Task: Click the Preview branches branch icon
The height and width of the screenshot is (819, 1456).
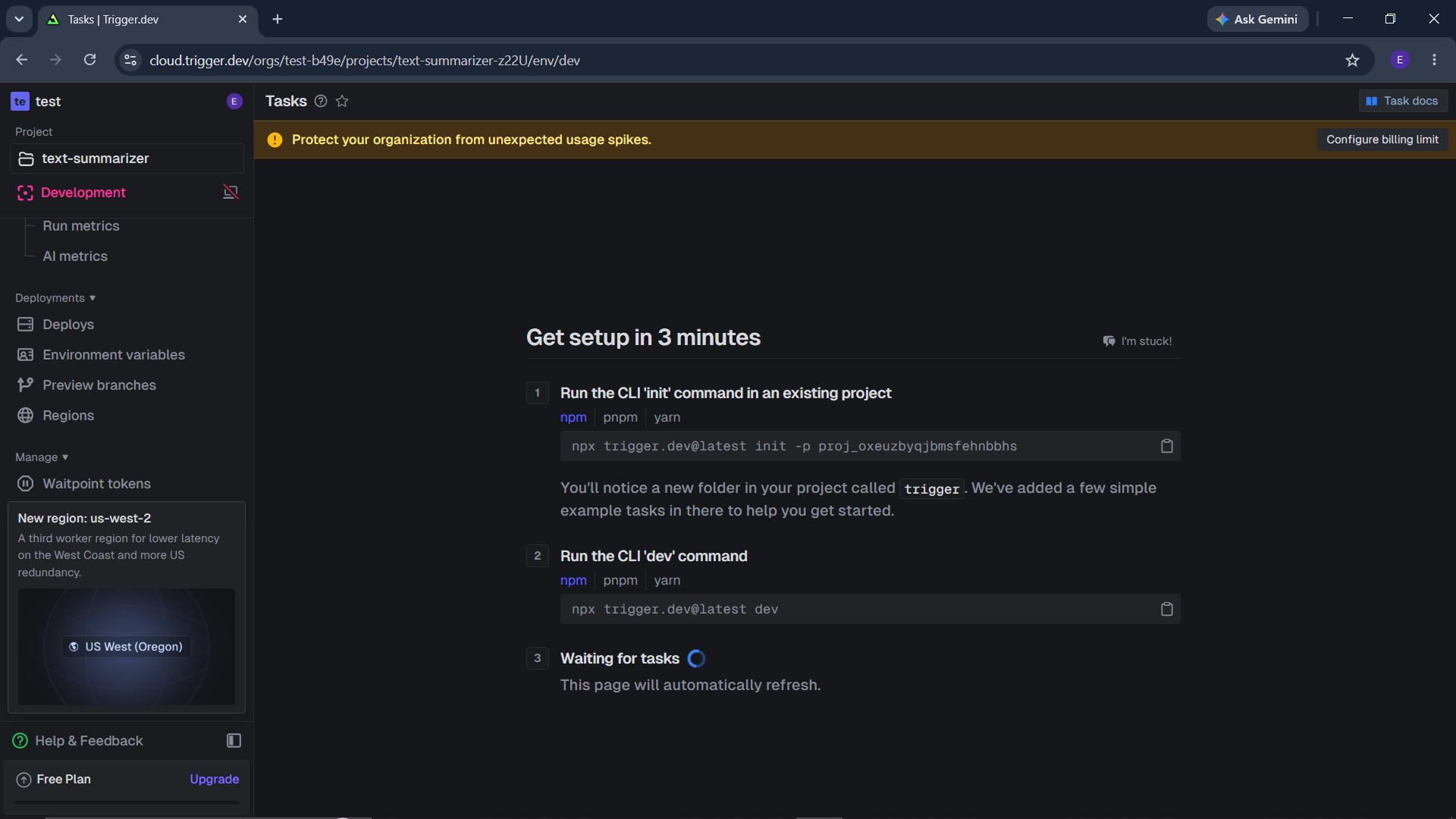Action: click(25, 385)
